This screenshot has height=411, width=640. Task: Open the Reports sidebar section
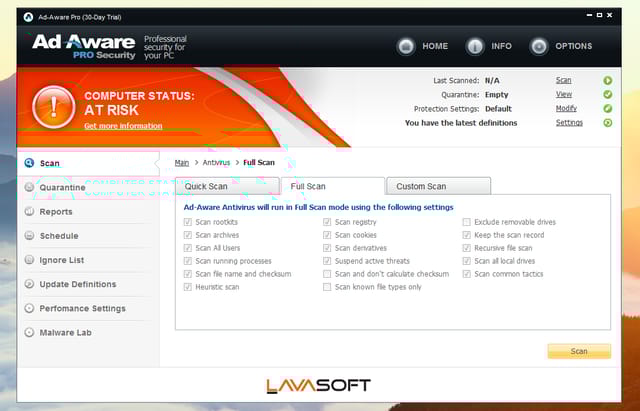point(88,211)
